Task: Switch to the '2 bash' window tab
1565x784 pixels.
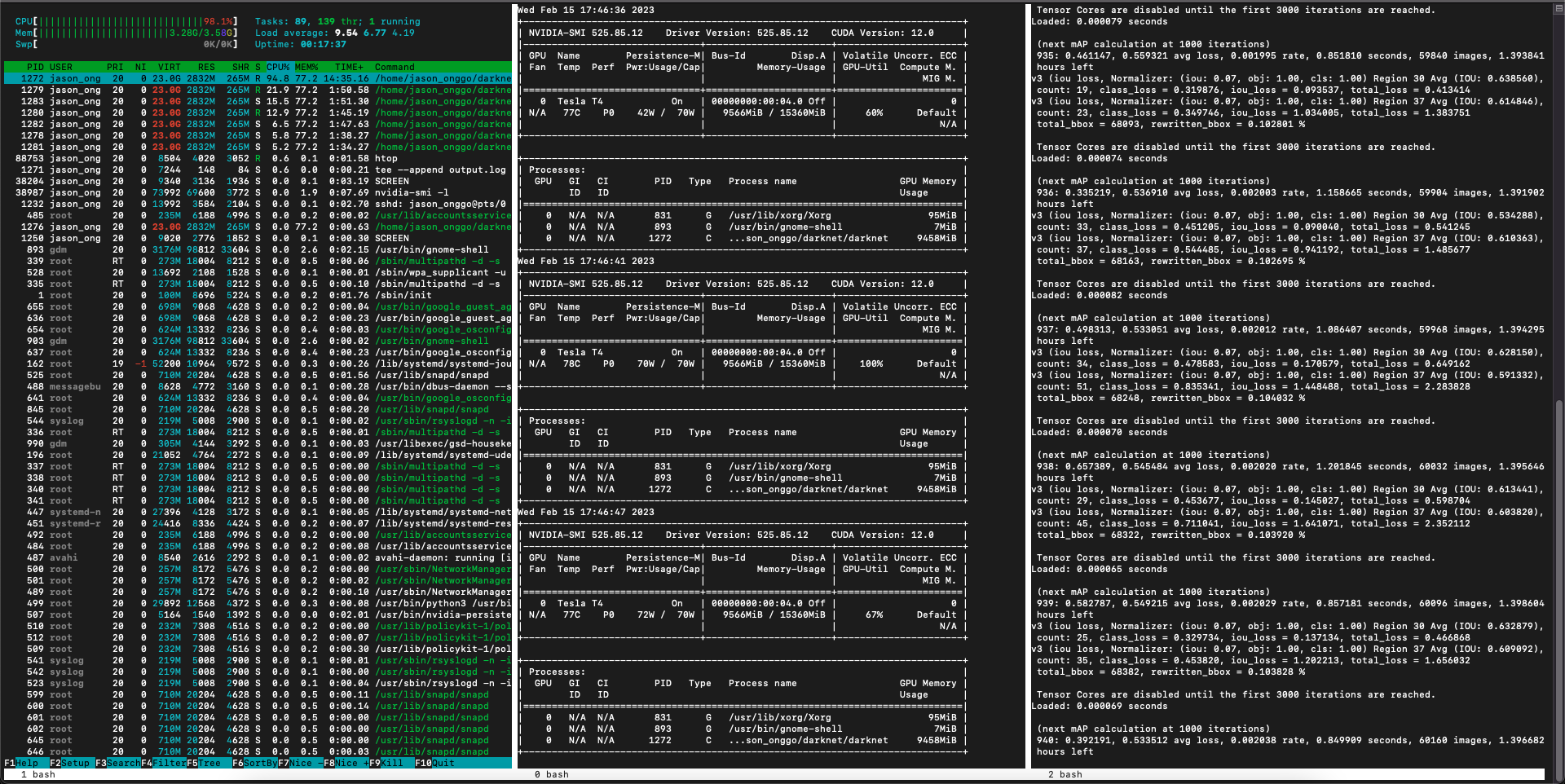Action: coord(1065,774)
